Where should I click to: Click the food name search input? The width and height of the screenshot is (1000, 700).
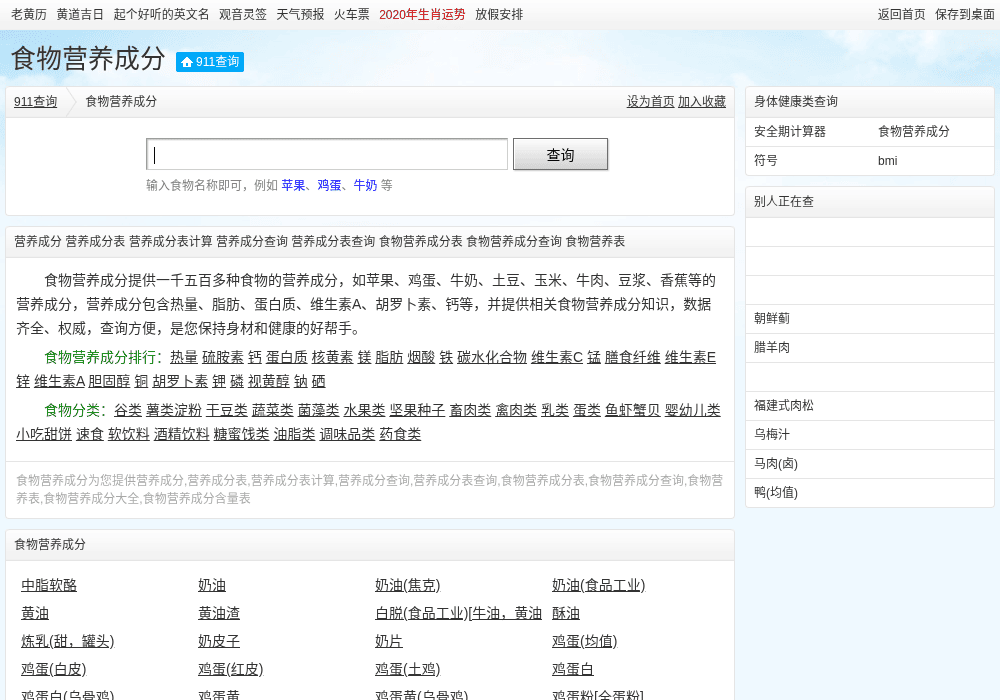click(327, 154)
